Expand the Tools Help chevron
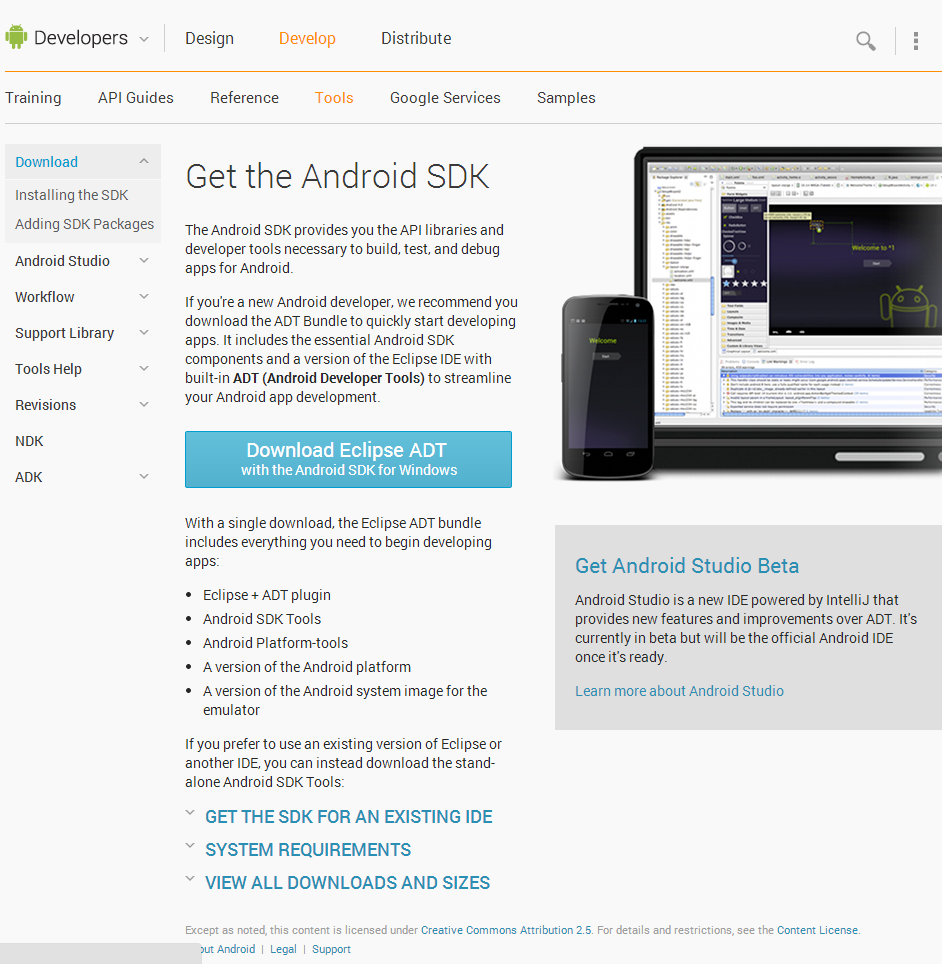This screenshot has width=942, height=964. pos(144,368)
